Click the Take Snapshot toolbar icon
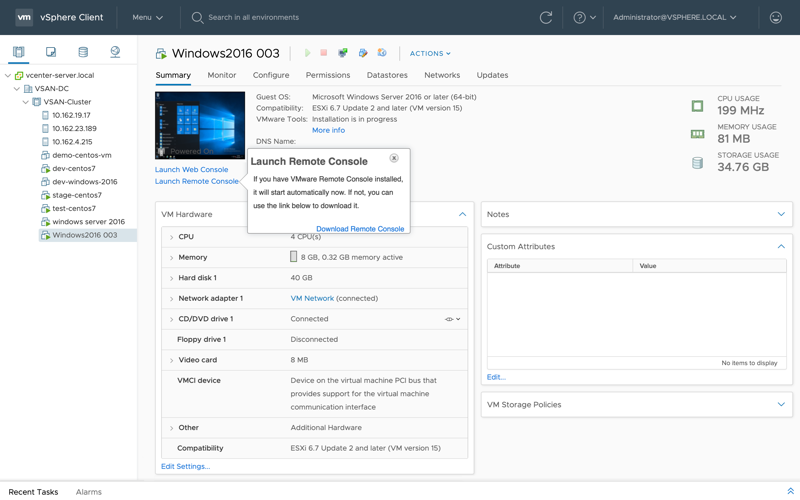 [382, 53]
